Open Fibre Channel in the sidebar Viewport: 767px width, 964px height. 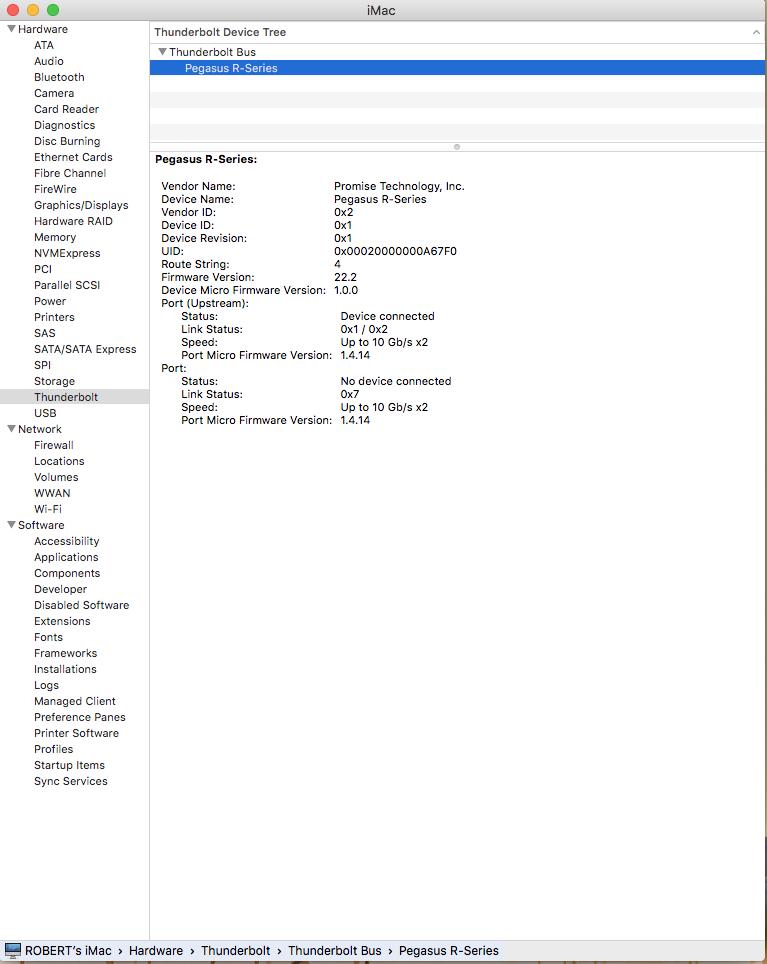[x=70, y=173]
